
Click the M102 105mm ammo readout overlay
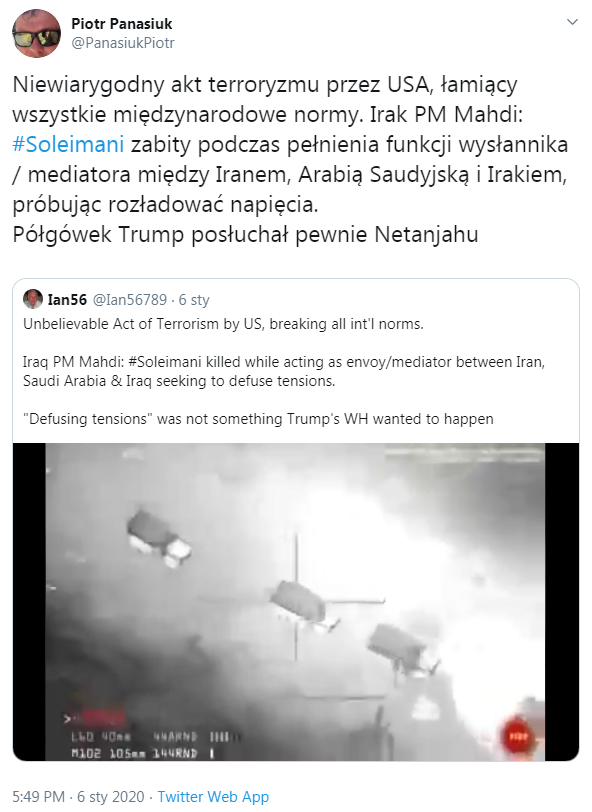(x=142, y=753)
